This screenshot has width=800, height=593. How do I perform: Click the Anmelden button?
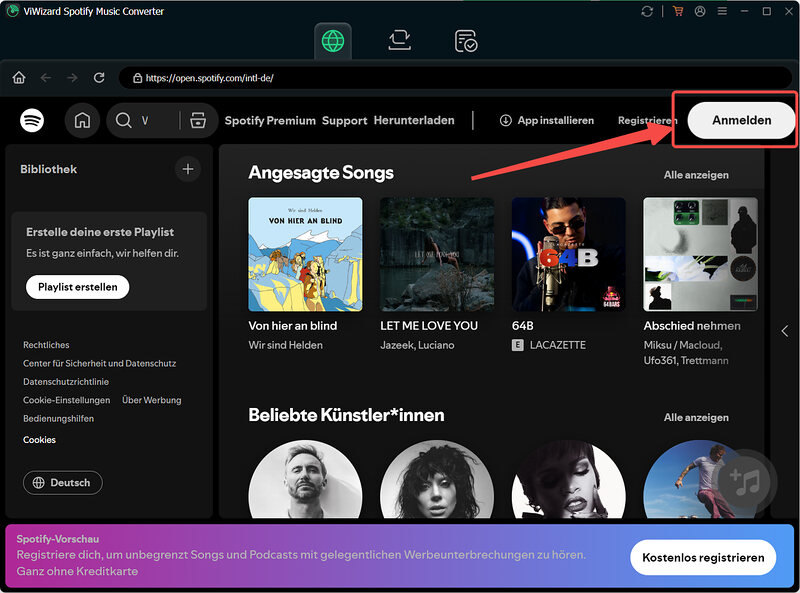click(x=741, y=120)
